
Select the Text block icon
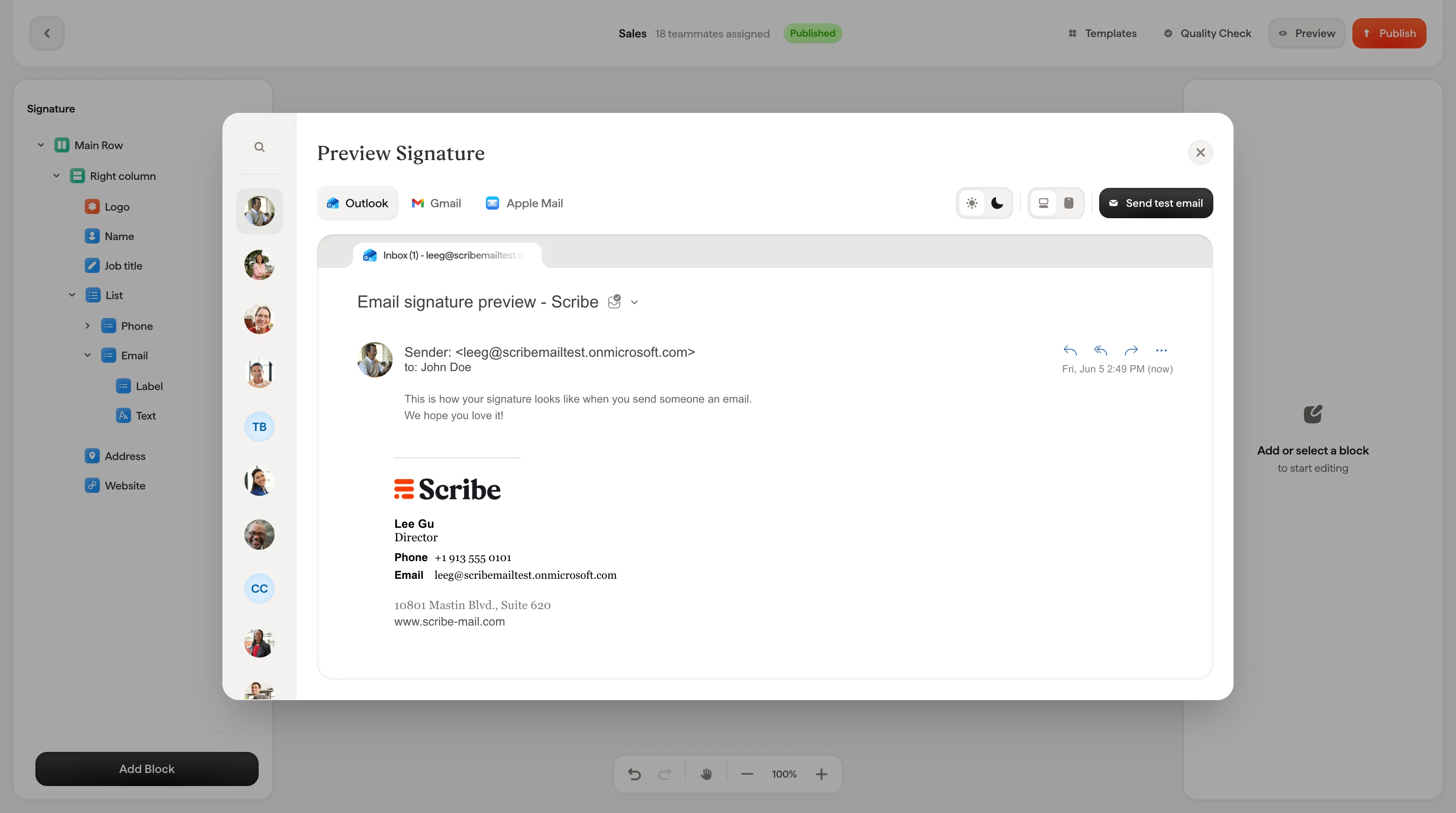pyautogui.click(x=123, y=416)
